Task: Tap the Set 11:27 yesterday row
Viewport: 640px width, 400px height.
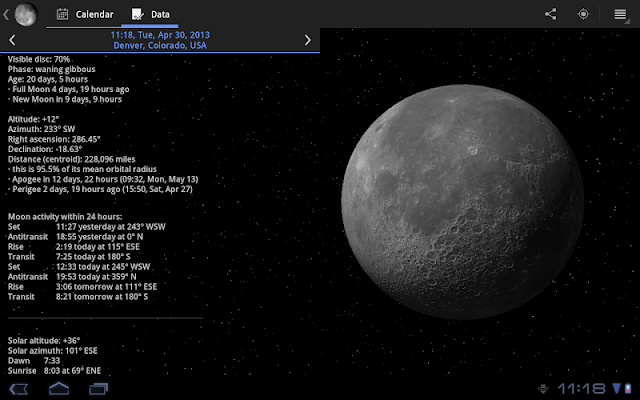Action: tap(87, 227)
